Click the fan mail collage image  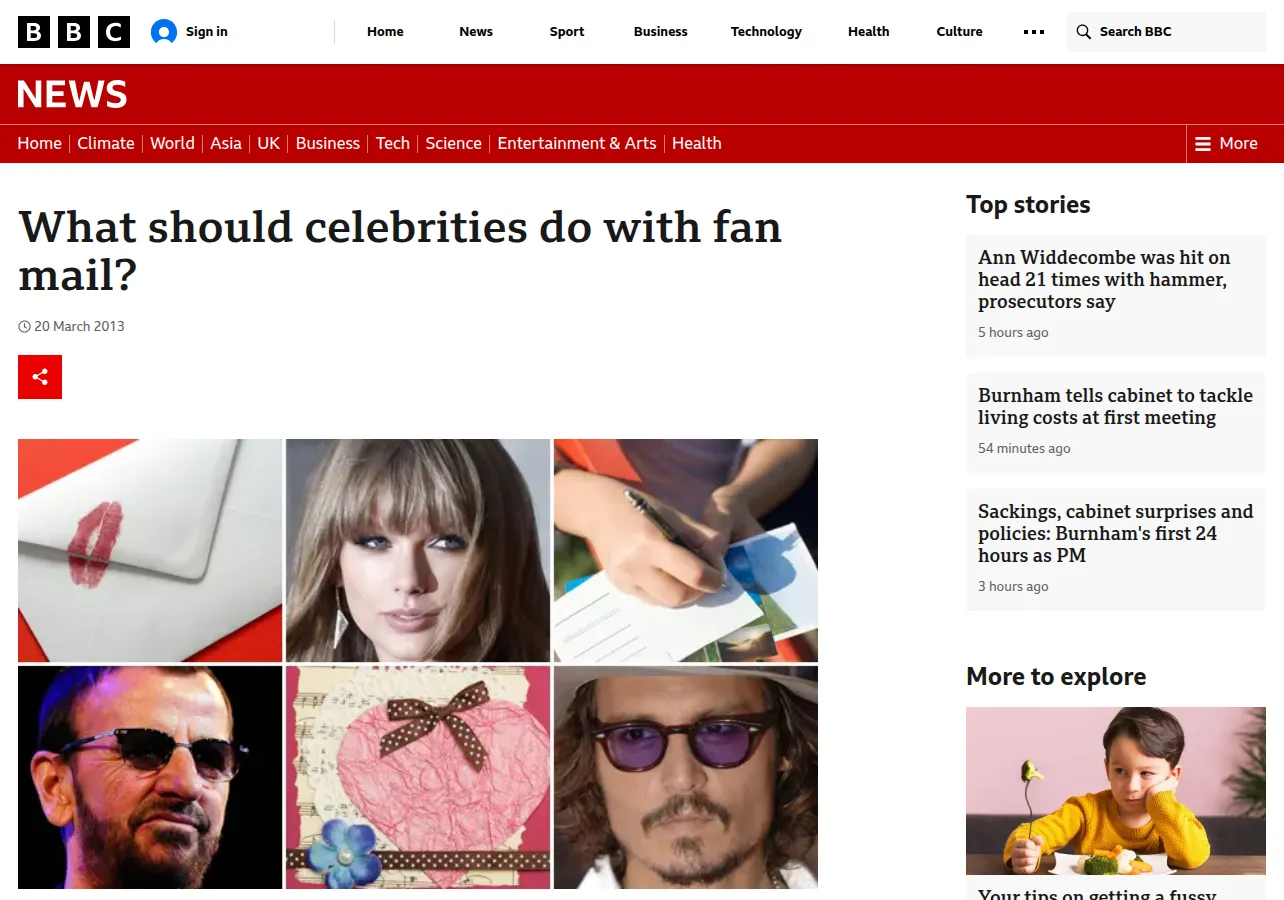(418, 664)
